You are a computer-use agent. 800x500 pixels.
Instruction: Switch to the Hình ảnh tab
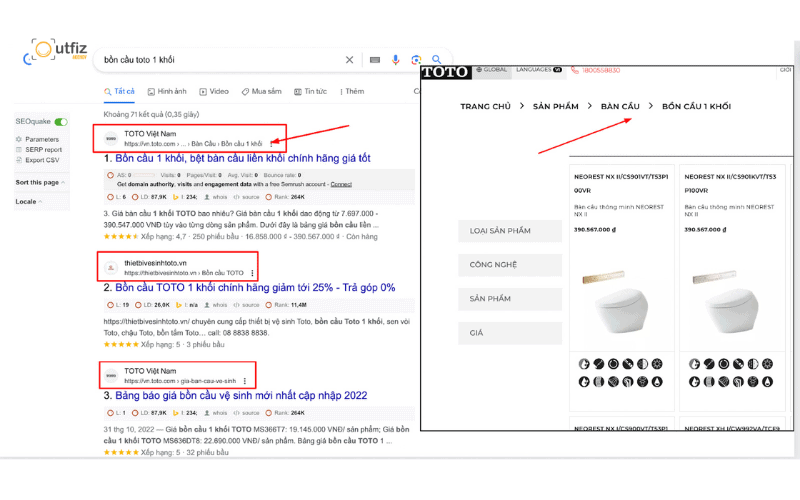point(167,91)
